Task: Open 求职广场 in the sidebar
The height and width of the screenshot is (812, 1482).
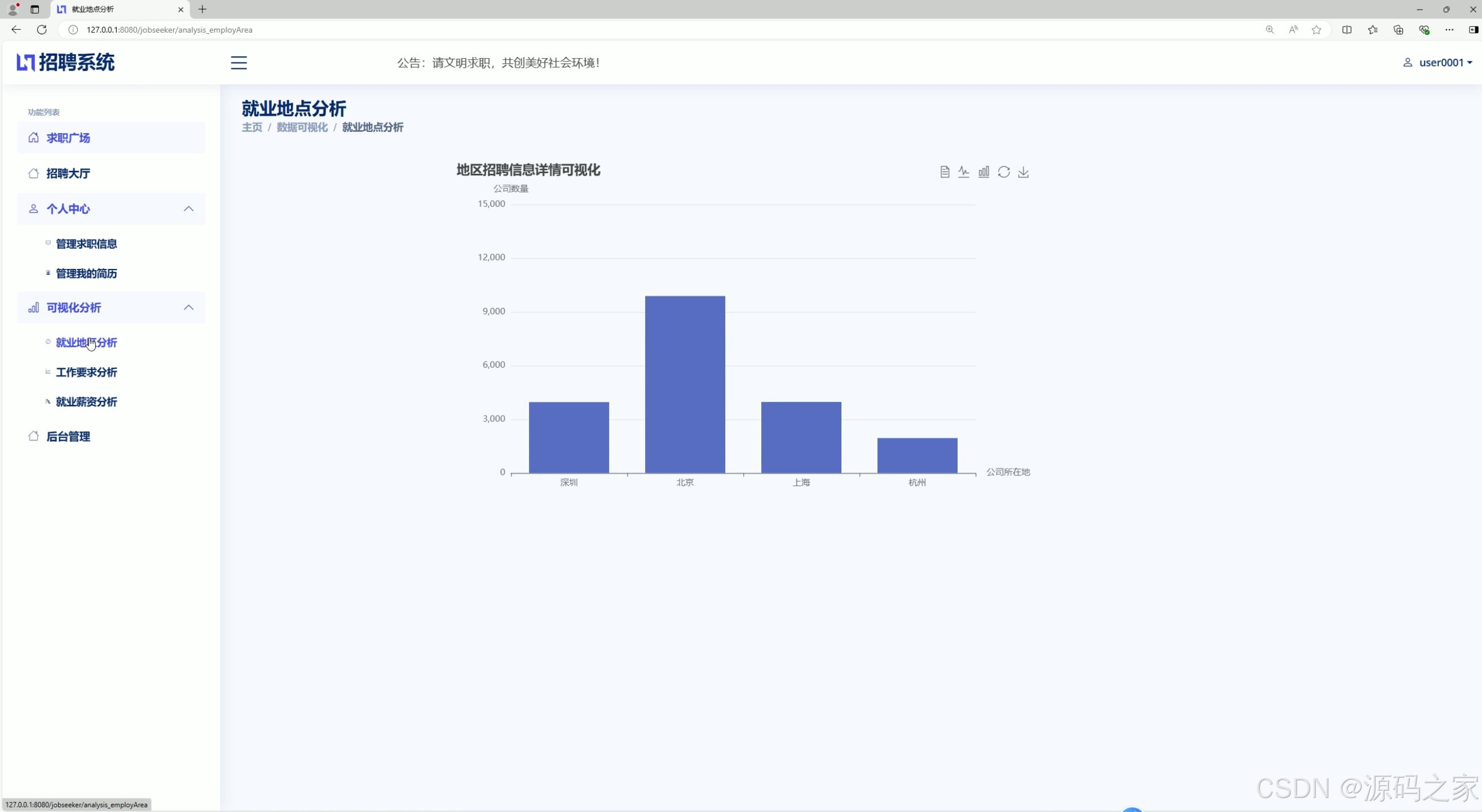Action: (x=111, y=138)
